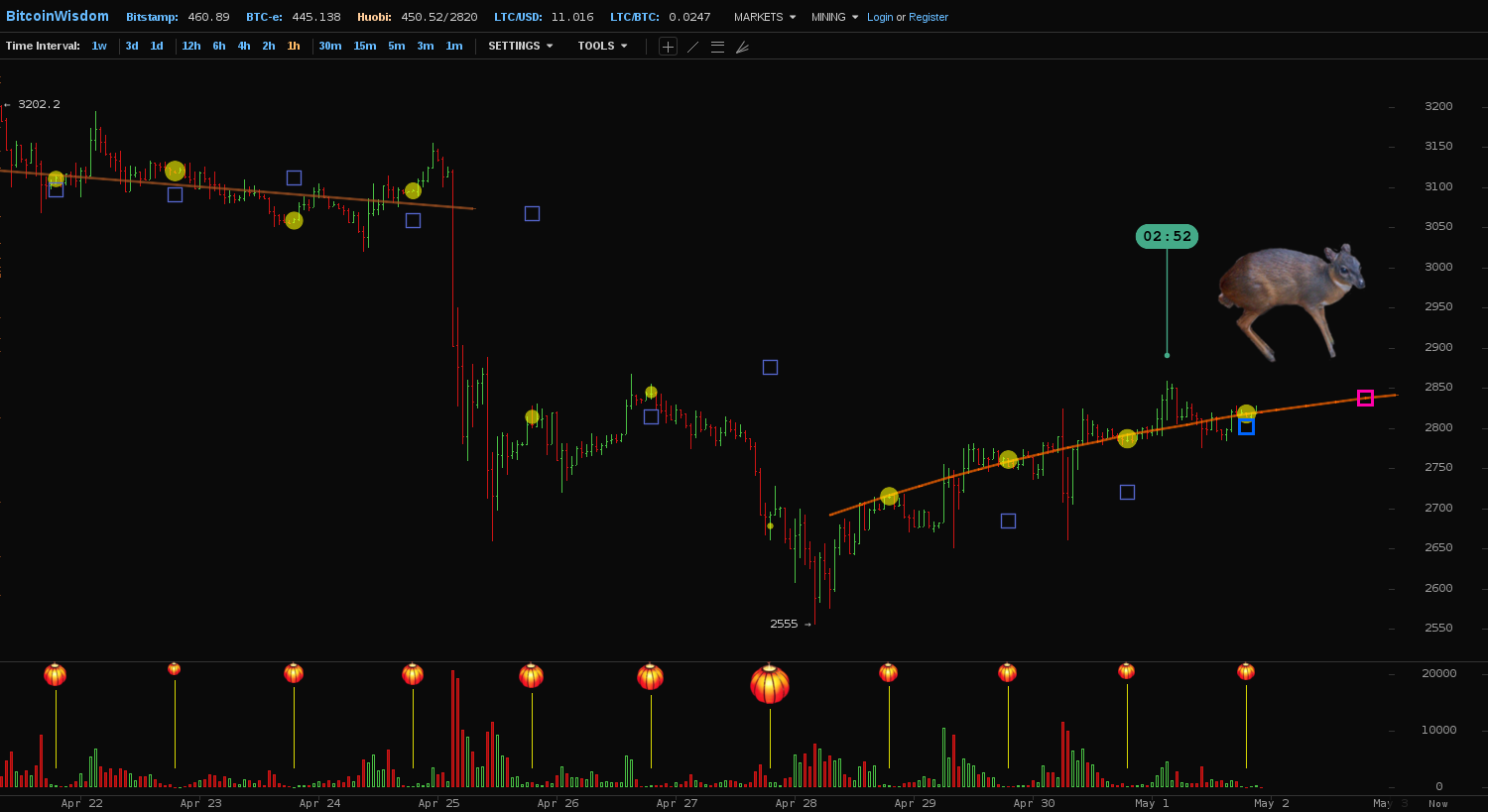
Task: Select the trend line drawing tool
Action: coord(692,47)
